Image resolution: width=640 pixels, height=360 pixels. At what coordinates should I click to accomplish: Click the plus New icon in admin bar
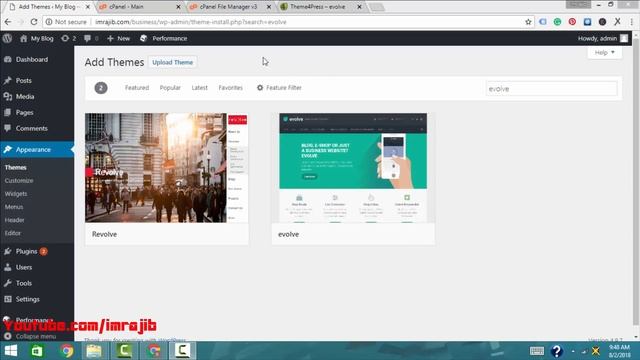(110, 38)
